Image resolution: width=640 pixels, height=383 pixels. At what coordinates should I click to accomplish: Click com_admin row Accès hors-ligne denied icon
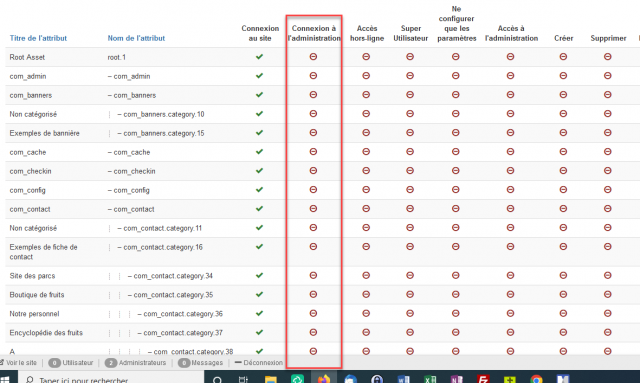point(366,76)
